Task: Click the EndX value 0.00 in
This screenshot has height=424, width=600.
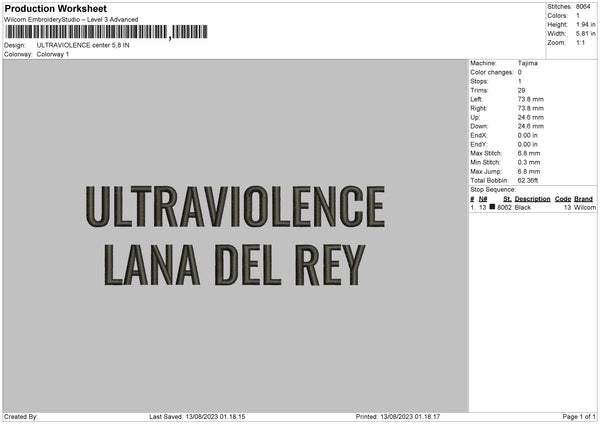Action: click(x=527, y=135)
